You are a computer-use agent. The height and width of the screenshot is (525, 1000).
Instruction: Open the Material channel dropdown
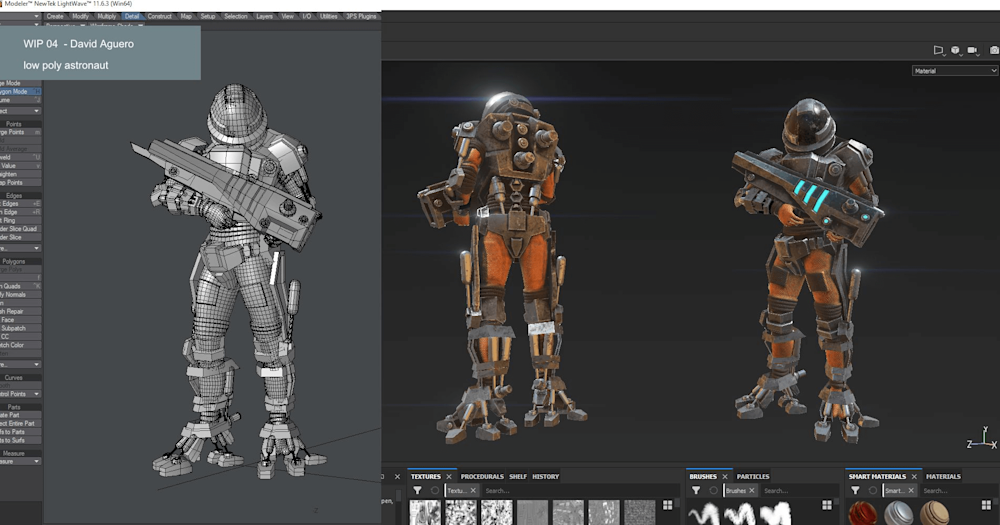954,71
